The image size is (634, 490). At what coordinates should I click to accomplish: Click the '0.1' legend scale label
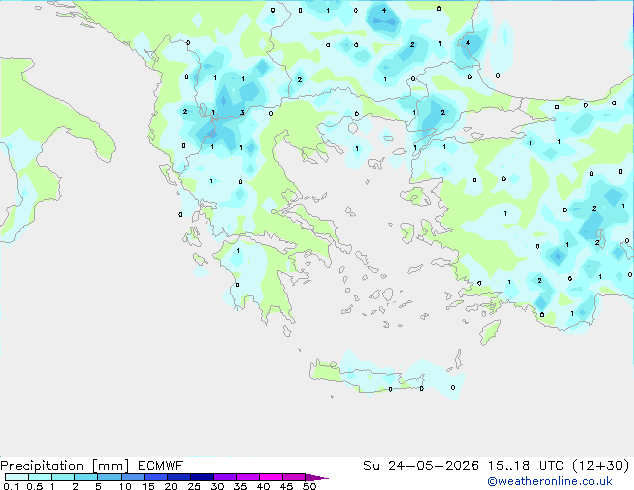point(11,486)
